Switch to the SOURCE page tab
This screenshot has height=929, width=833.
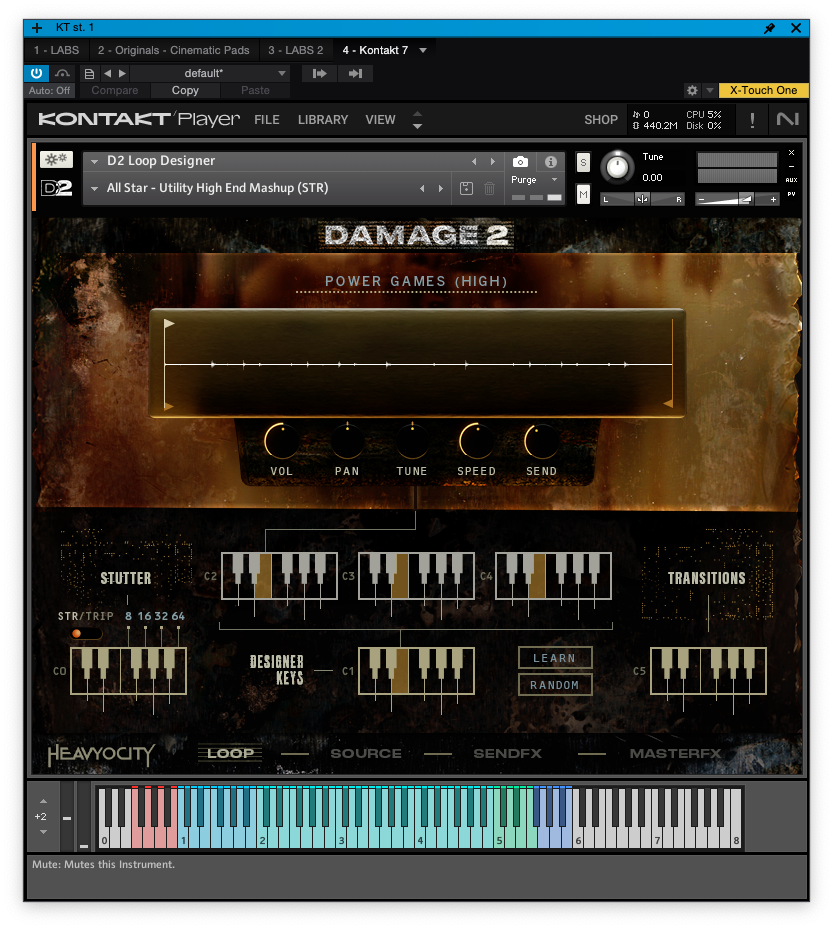point(366,754)
